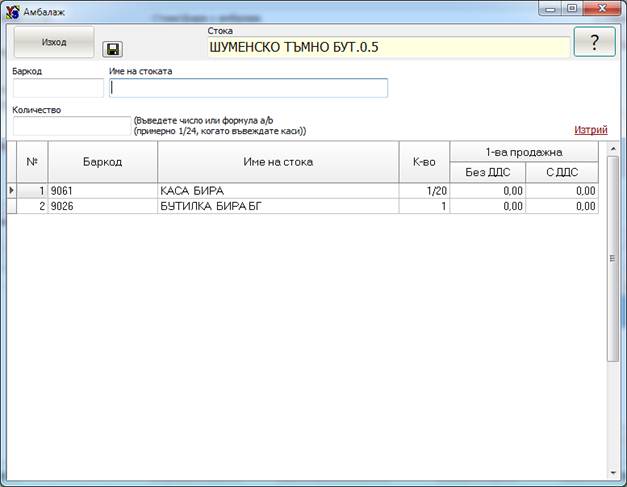The height and width of the screenshot is (487, 627).
Task: Select the БУТИЛКА БИРА БГ row name
Action: point(278,206)
